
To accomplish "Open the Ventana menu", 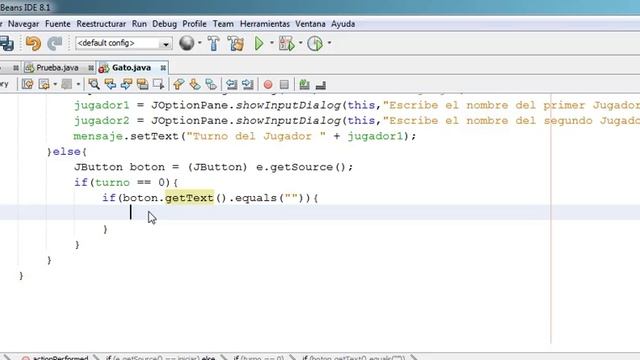I will pyautogui.click(x=310, y=24).
